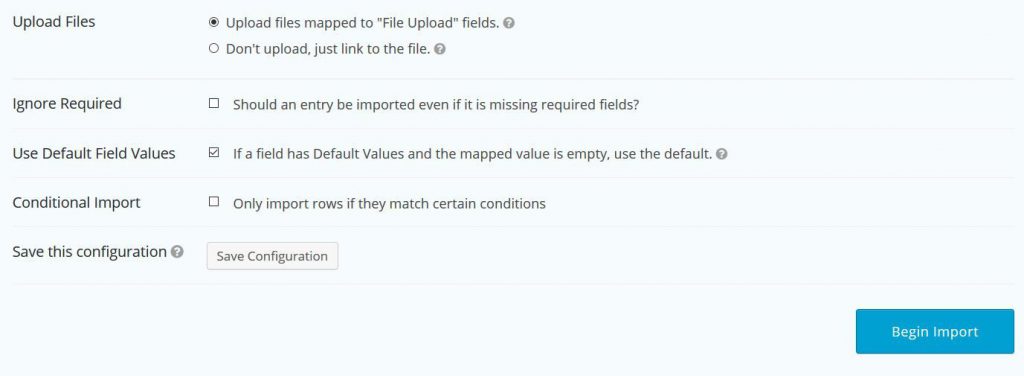Select "Upload files mapped to File Upload fields" radio

tap(214, 22)
